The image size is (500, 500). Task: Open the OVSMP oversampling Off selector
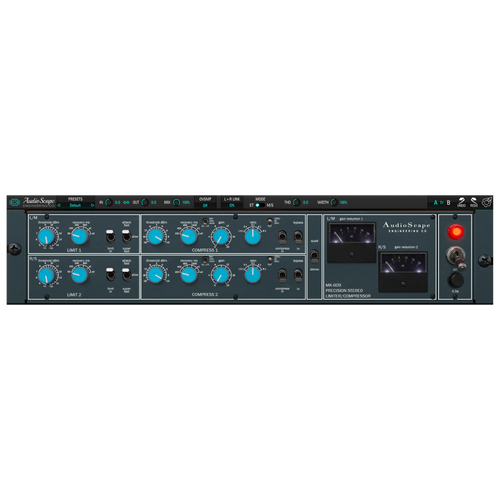[205, 205]
